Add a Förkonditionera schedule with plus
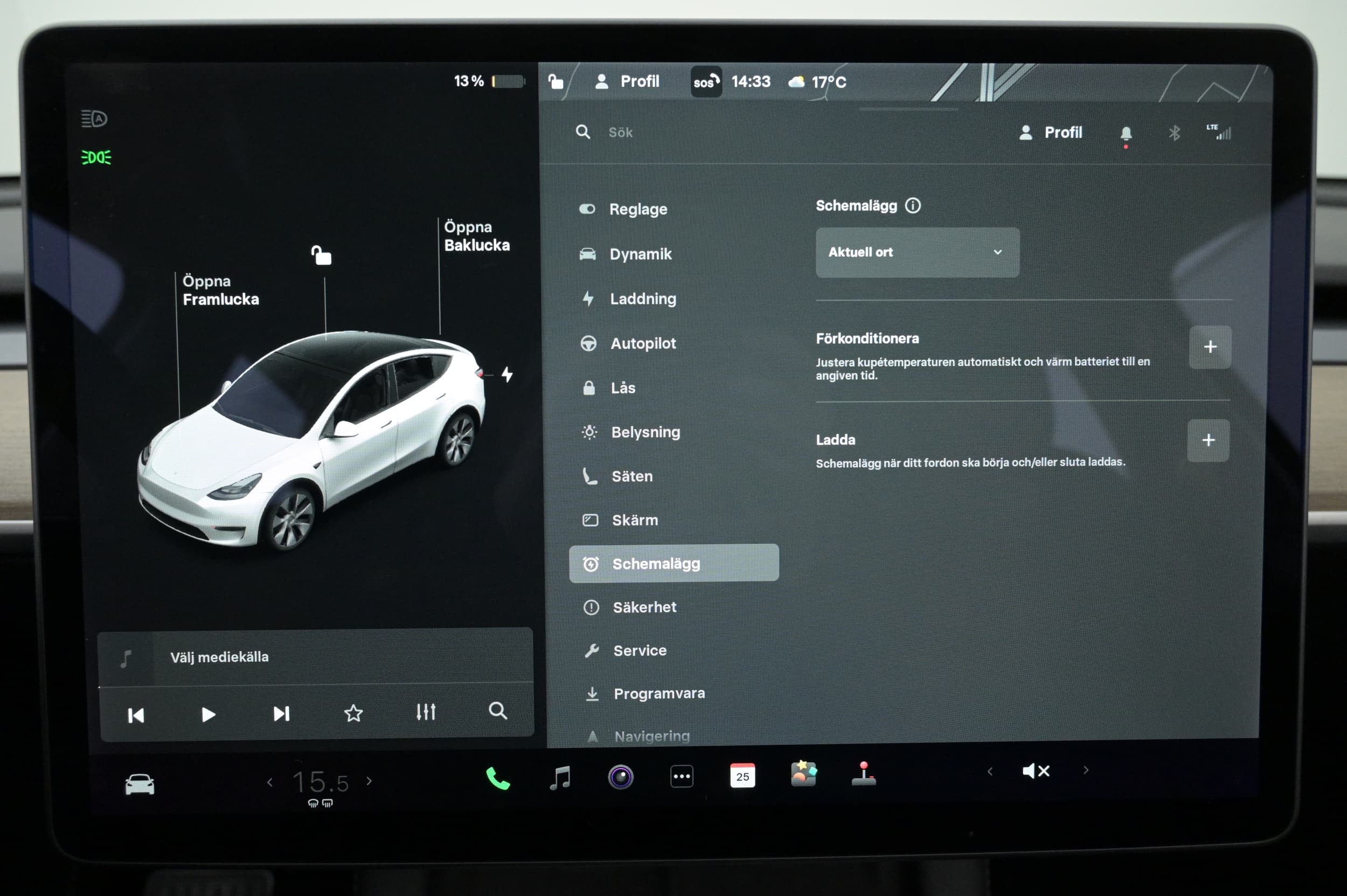Image resolution: width=1347 pixels, height=896 pixels. click(x=1210, y=347)
